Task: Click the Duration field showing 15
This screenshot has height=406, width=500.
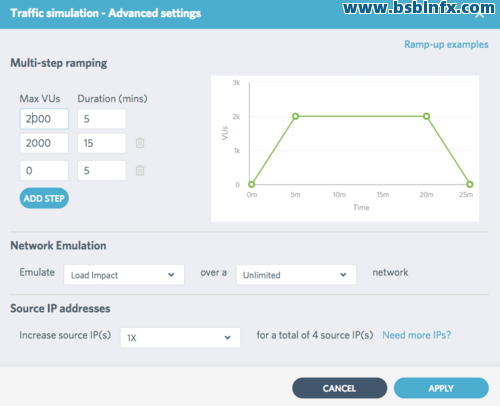Action: point(102,143)
